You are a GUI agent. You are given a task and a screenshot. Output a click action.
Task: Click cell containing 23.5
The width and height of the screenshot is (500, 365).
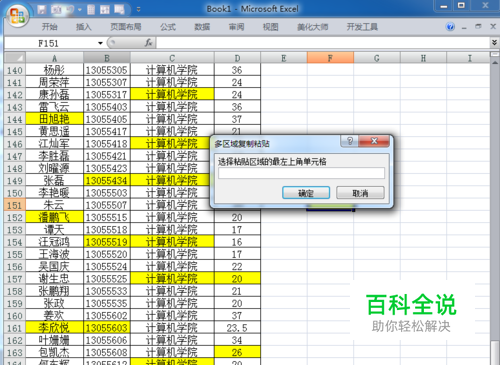[237, 328]
